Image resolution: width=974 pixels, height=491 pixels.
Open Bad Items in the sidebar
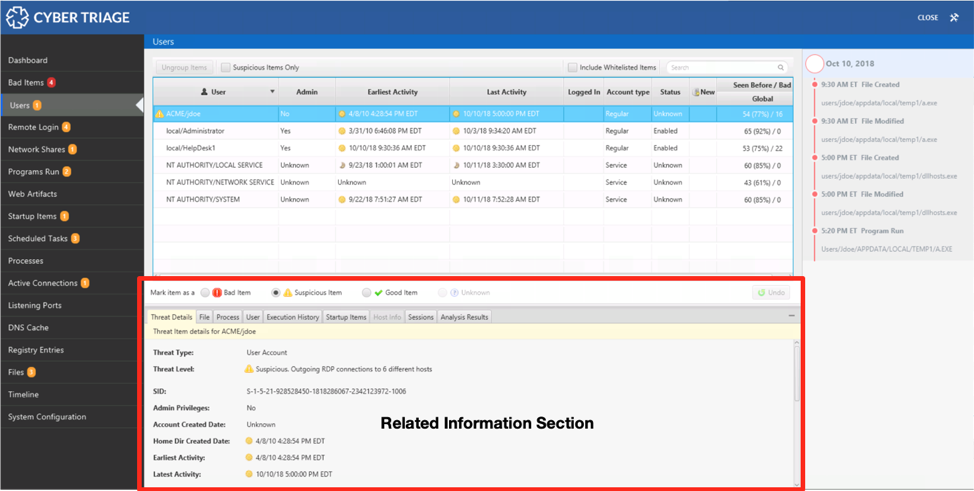click(x=72, y=83)
